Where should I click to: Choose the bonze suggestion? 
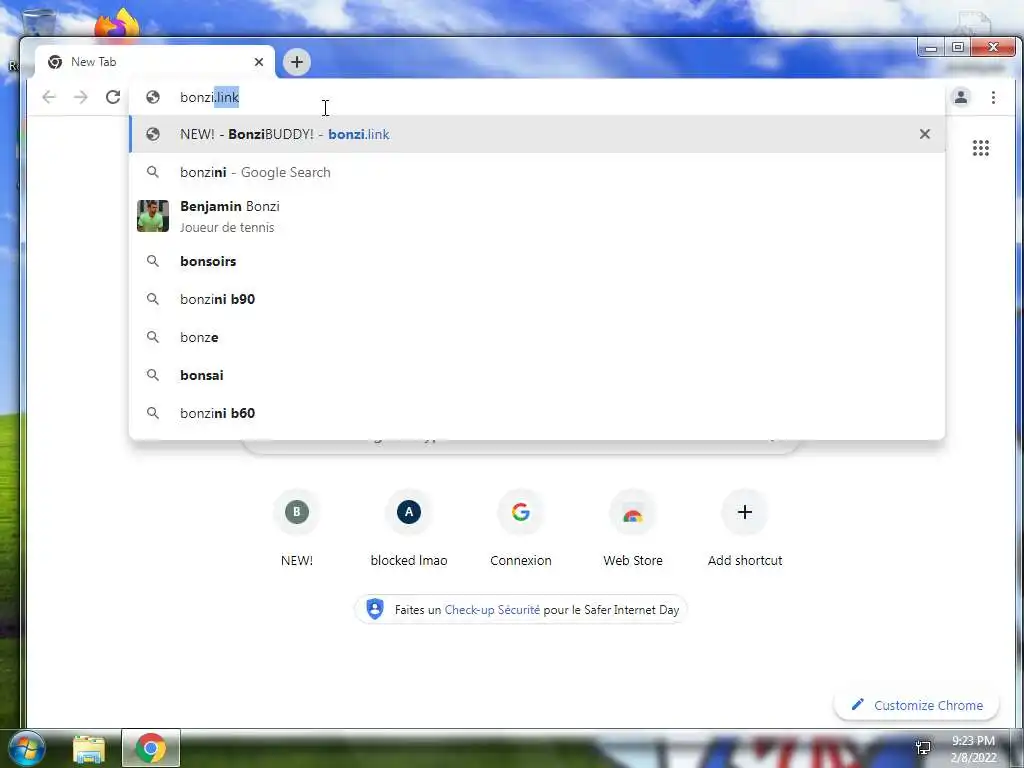tap(537, 337)
